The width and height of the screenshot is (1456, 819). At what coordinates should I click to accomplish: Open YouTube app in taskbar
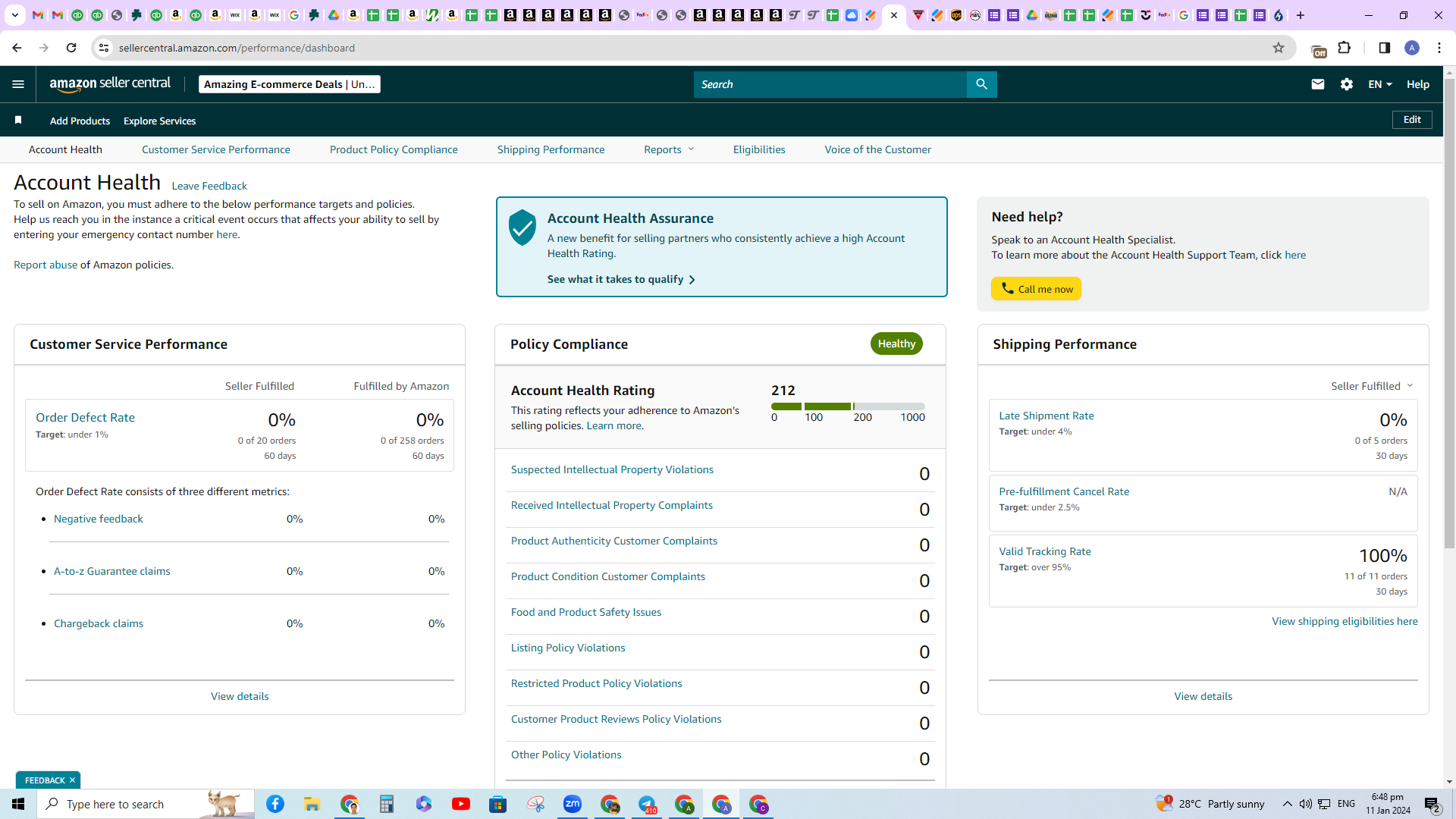[461, 804]
